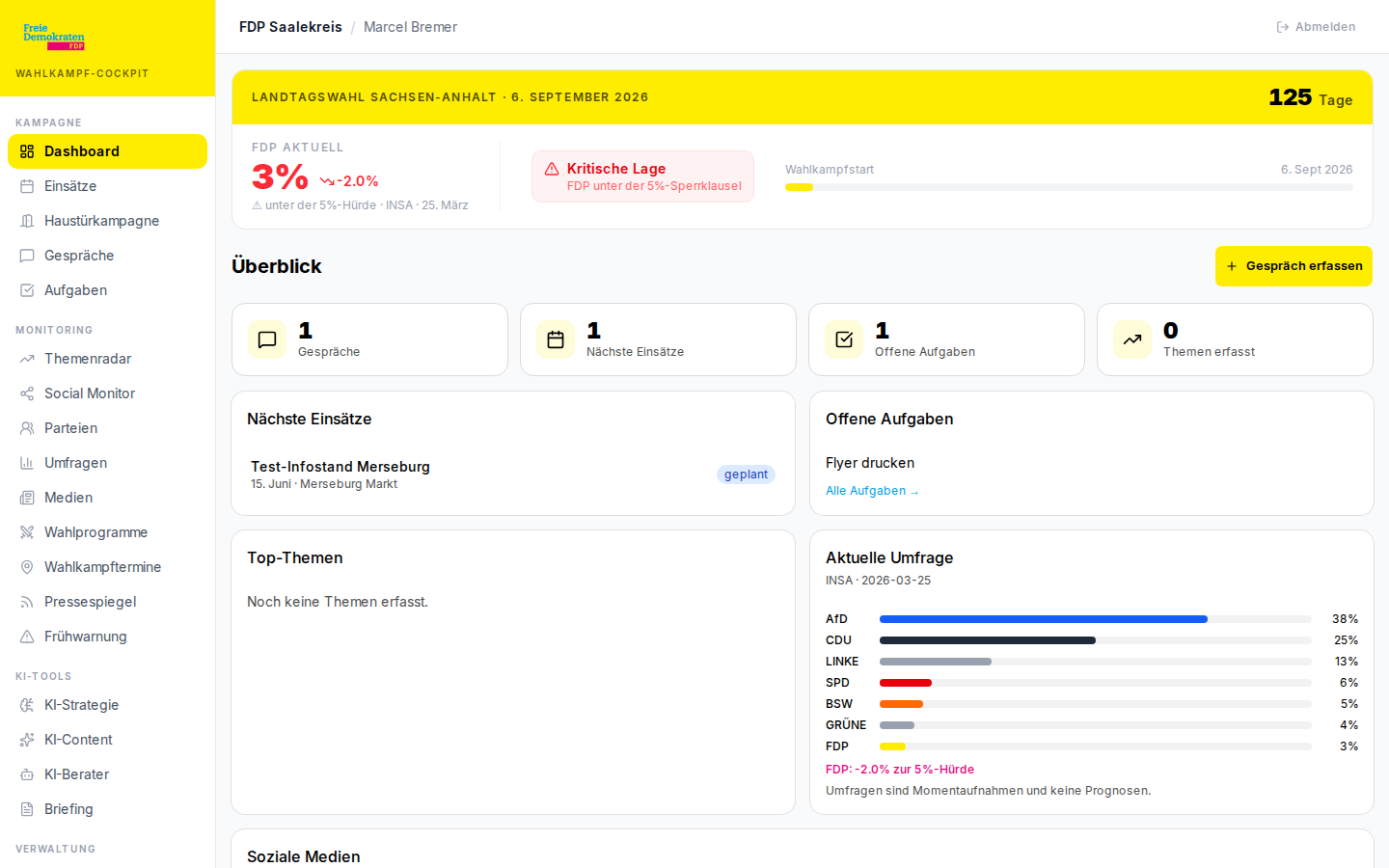Image resolution: width=1389 pixels, height=868 pixels.
Task: Open the KI-Berater assistant
Action: click(107, 774)
